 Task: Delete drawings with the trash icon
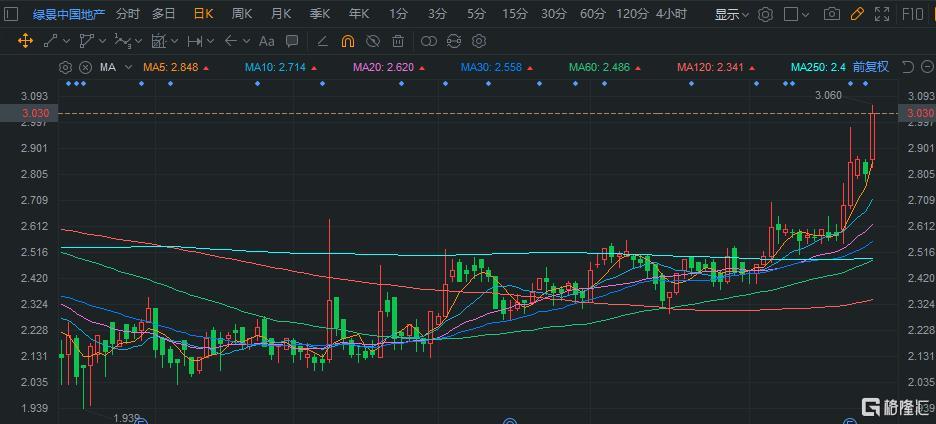(398, 41)
